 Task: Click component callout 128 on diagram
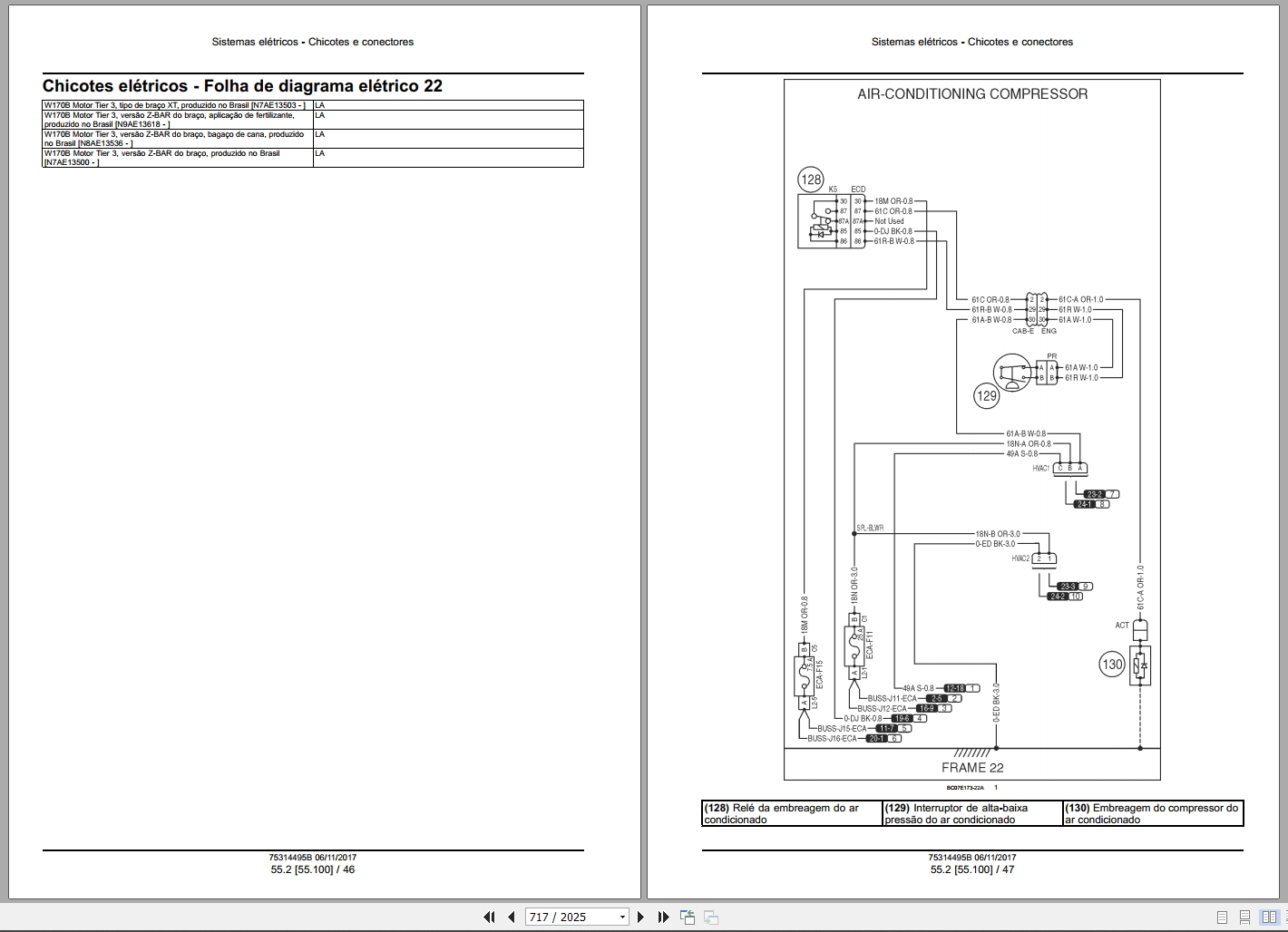coord(811,180)
